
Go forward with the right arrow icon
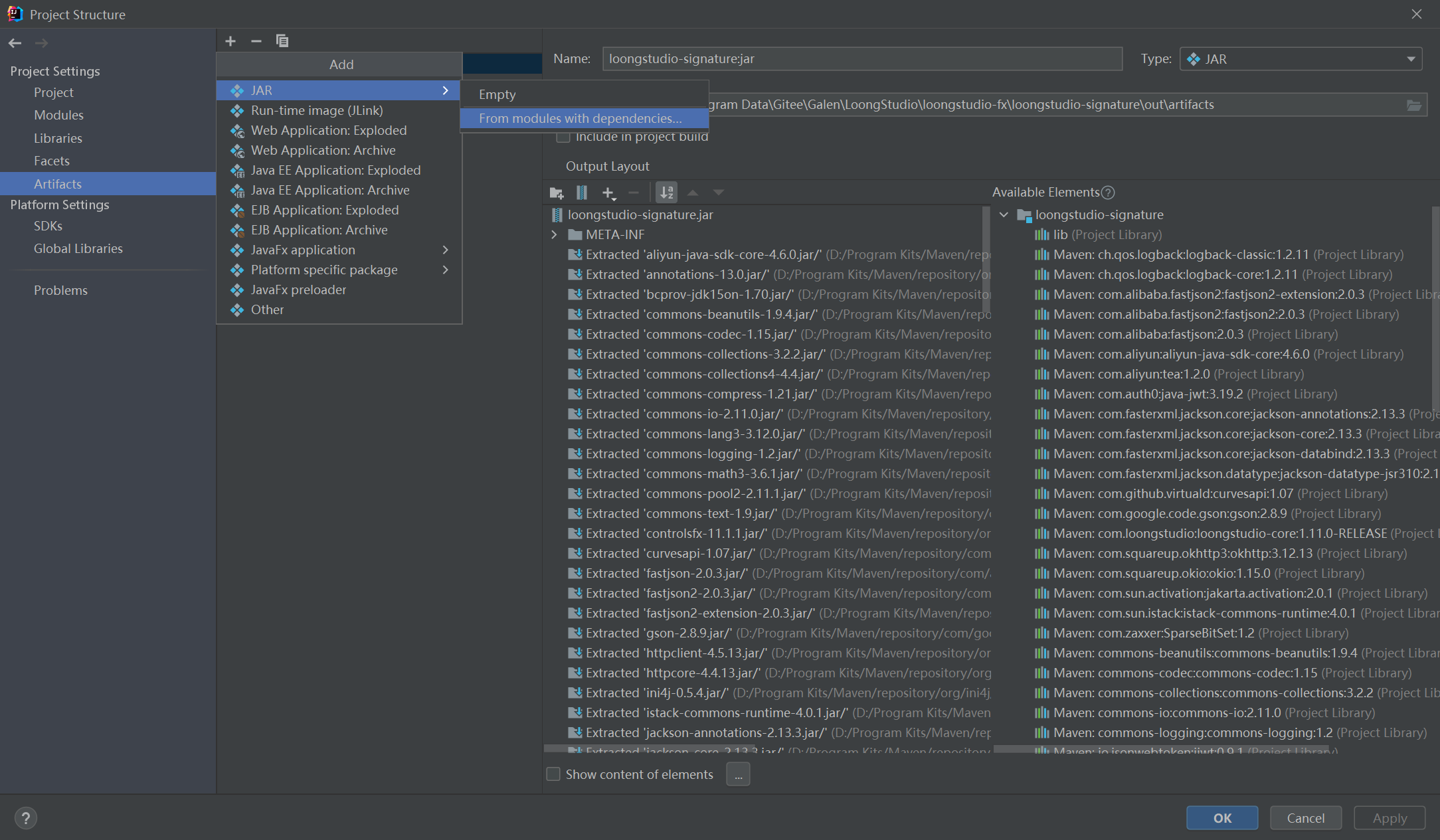coord(41,43)
